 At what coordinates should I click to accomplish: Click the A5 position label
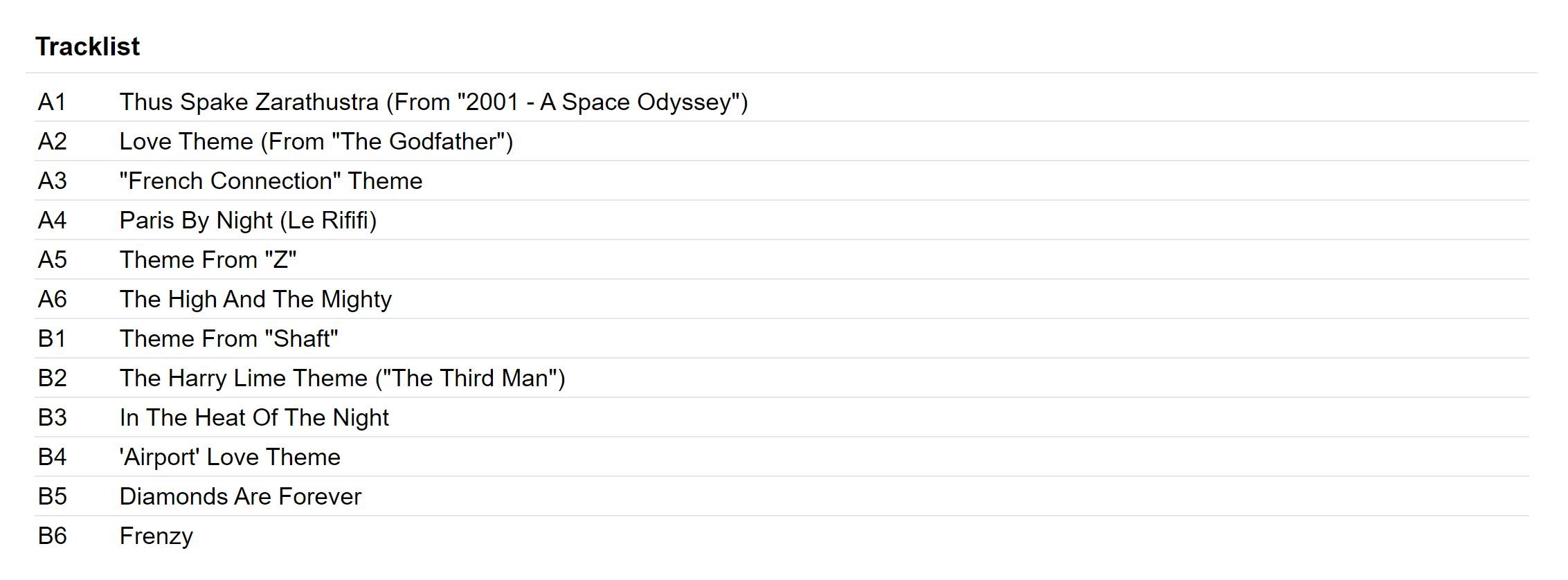(52, 260)
